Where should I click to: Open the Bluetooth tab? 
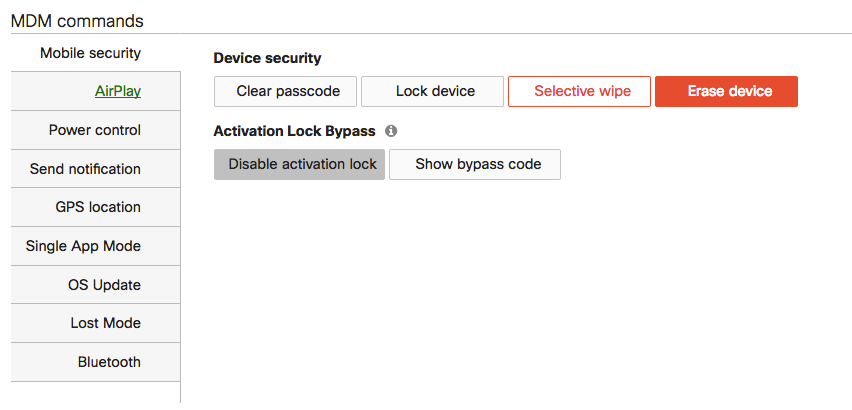[x=109, y=362]
